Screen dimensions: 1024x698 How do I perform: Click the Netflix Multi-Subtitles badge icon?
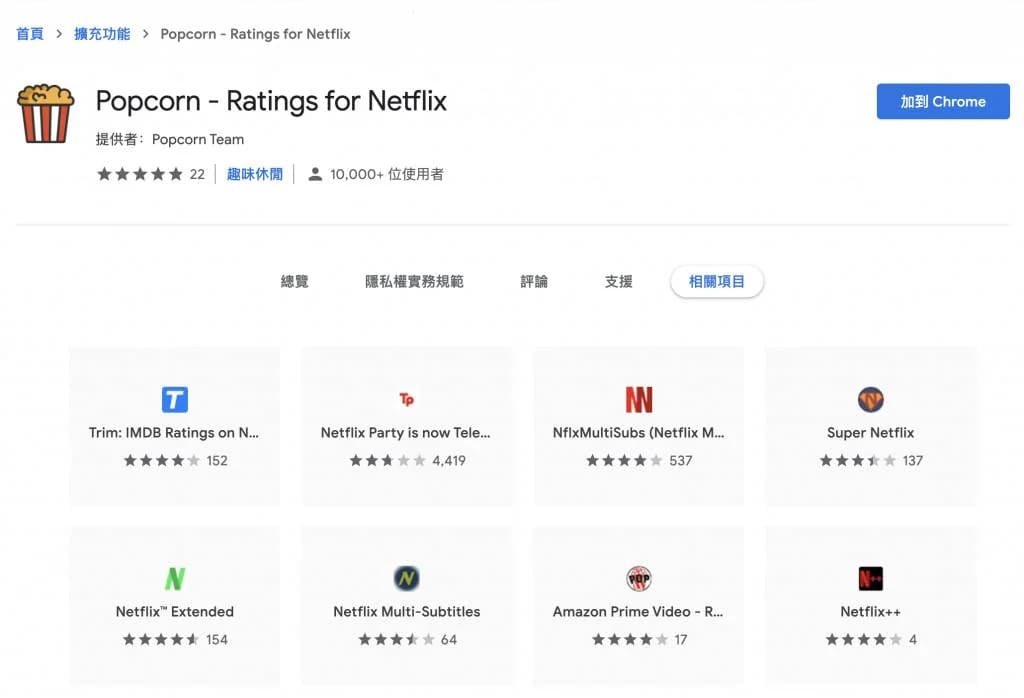[x=406, y=577]
